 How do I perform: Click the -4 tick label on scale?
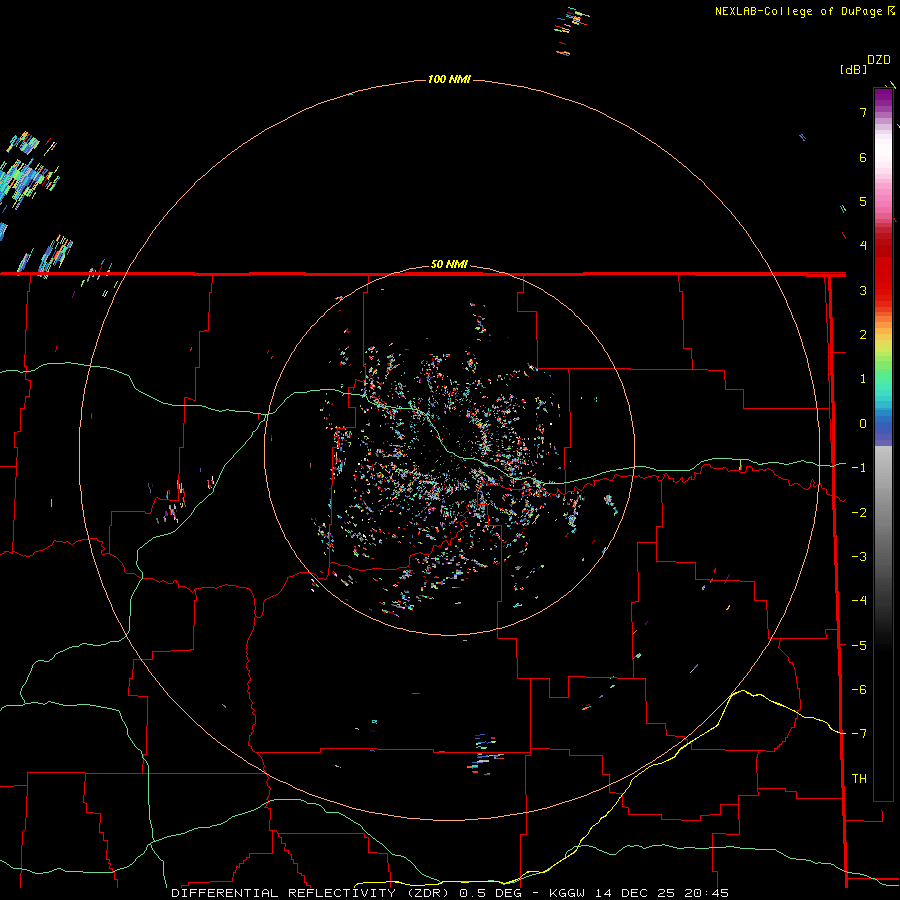tap(859, 601)
